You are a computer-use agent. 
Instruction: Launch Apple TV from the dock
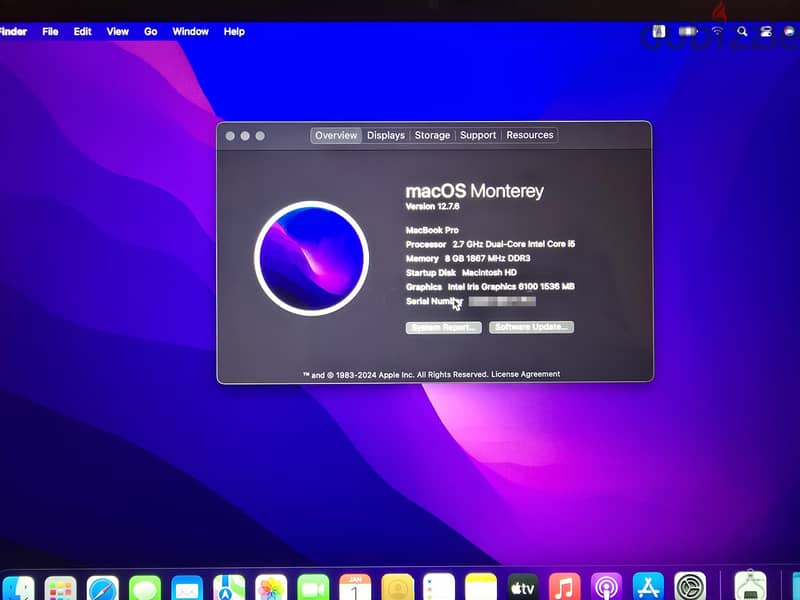click(x=523, y=588)
